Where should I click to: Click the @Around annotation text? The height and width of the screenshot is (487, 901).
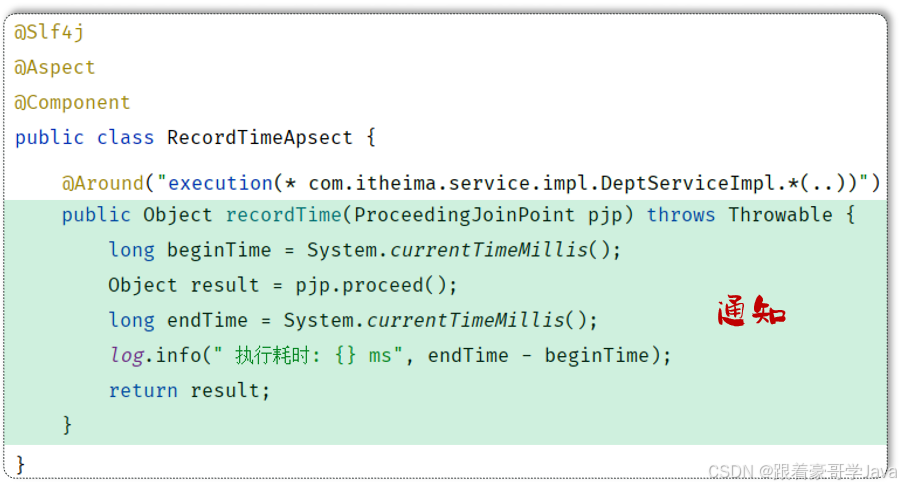coord(103,183)
